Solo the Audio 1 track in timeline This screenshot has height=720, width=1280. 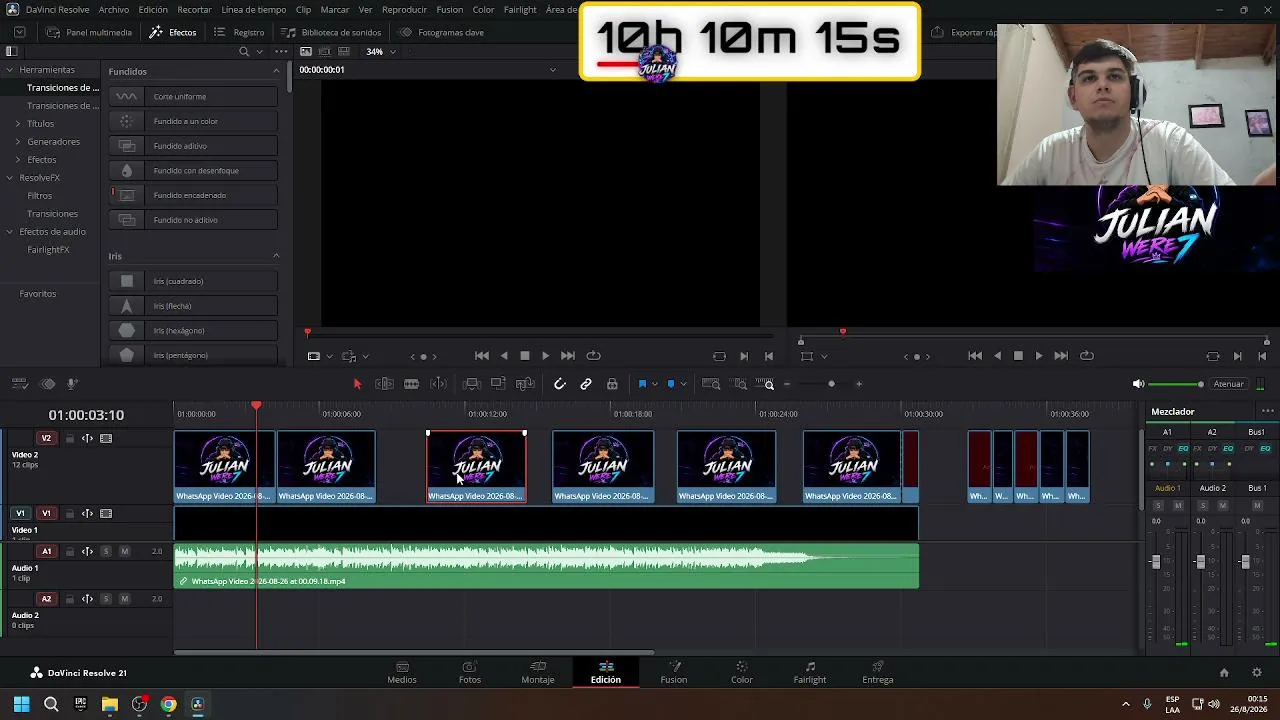(106, 551)
